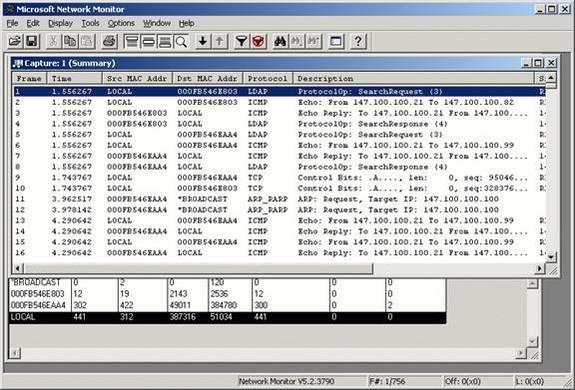
Task: Toggle the Hex pane toolbar icon
Action: click(x=165, y=41)
